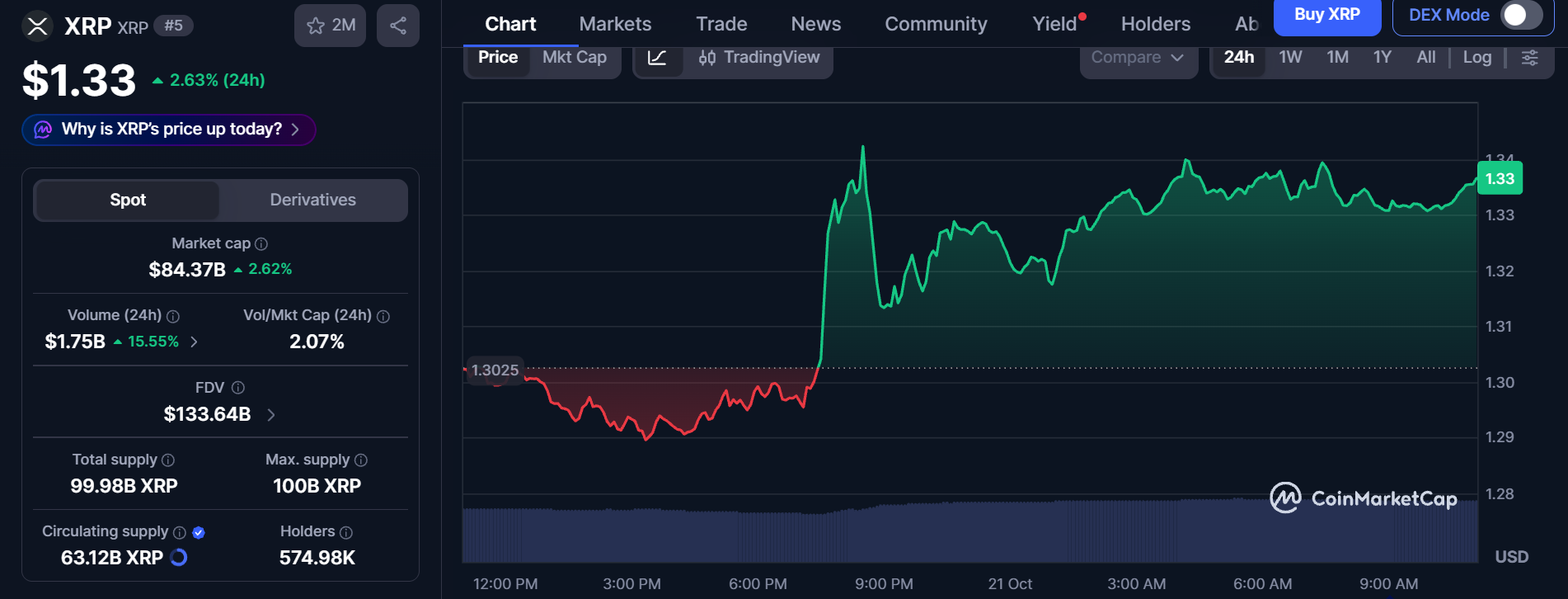Set chart range to All
This screenshot has height=599, width=1568.
pos(1425,58)
